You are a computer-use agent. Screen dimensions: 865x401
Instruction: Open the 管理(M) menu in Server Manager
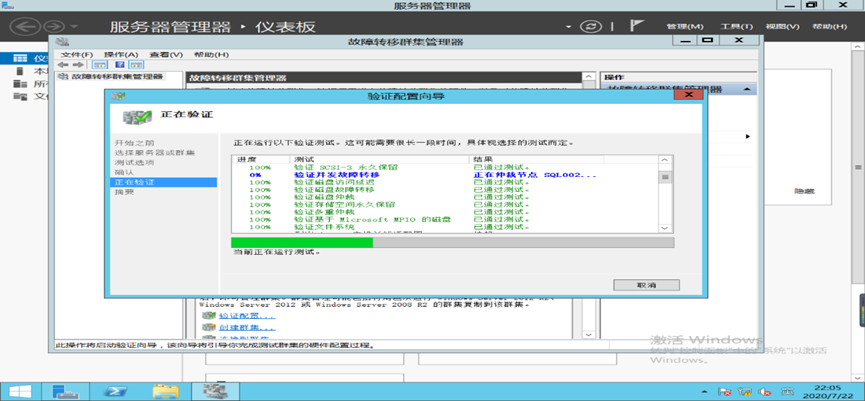tap(685, 26)
